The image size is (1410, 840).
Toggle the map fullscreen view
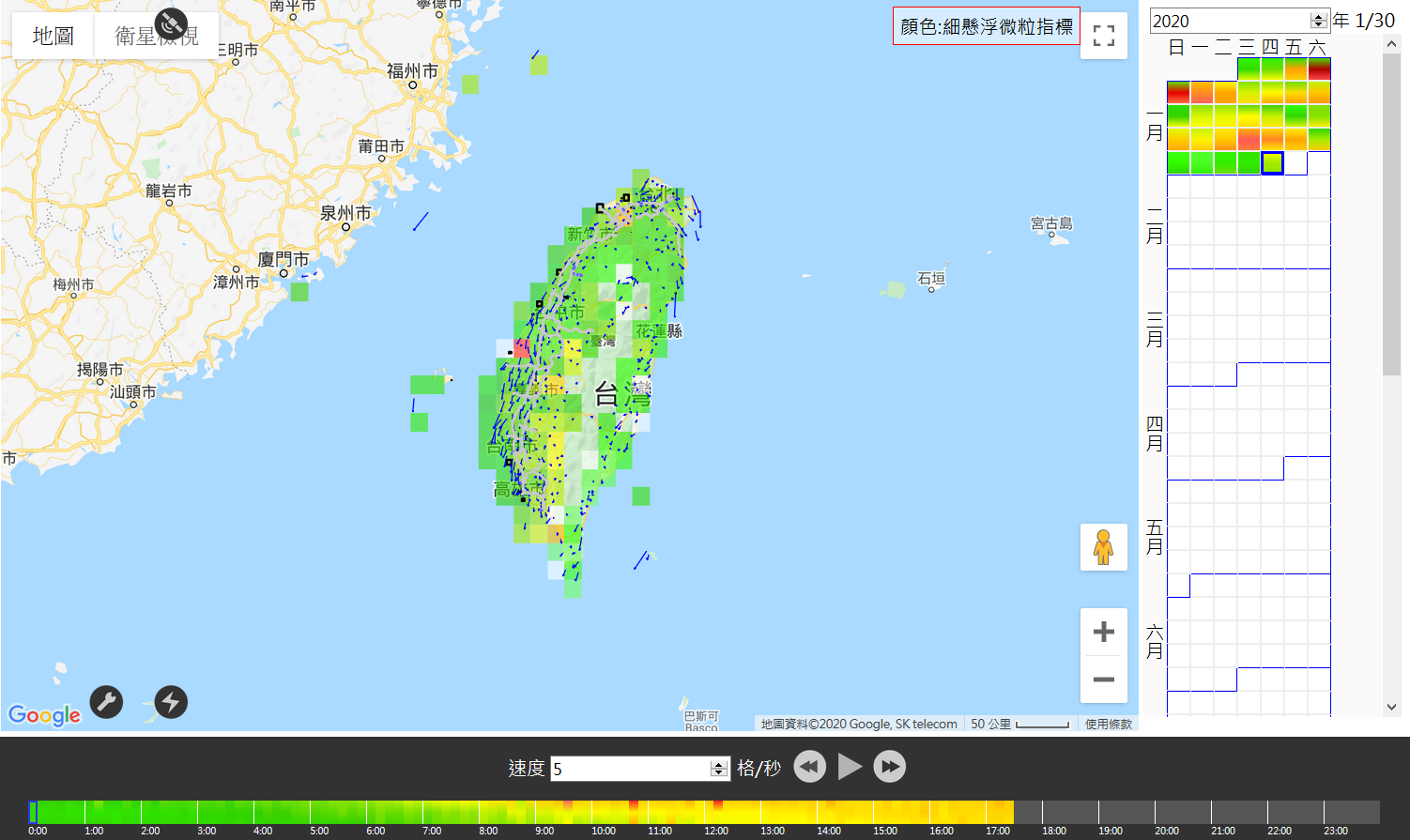click(1104, 36)
